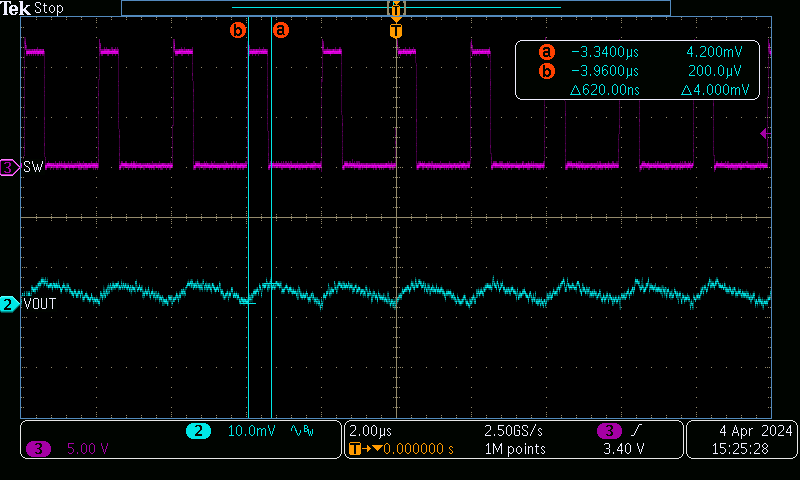Screen dimensions: 800x480
Task: Click the orange trigger position 'T' marker
Action: tap(396, 31)
